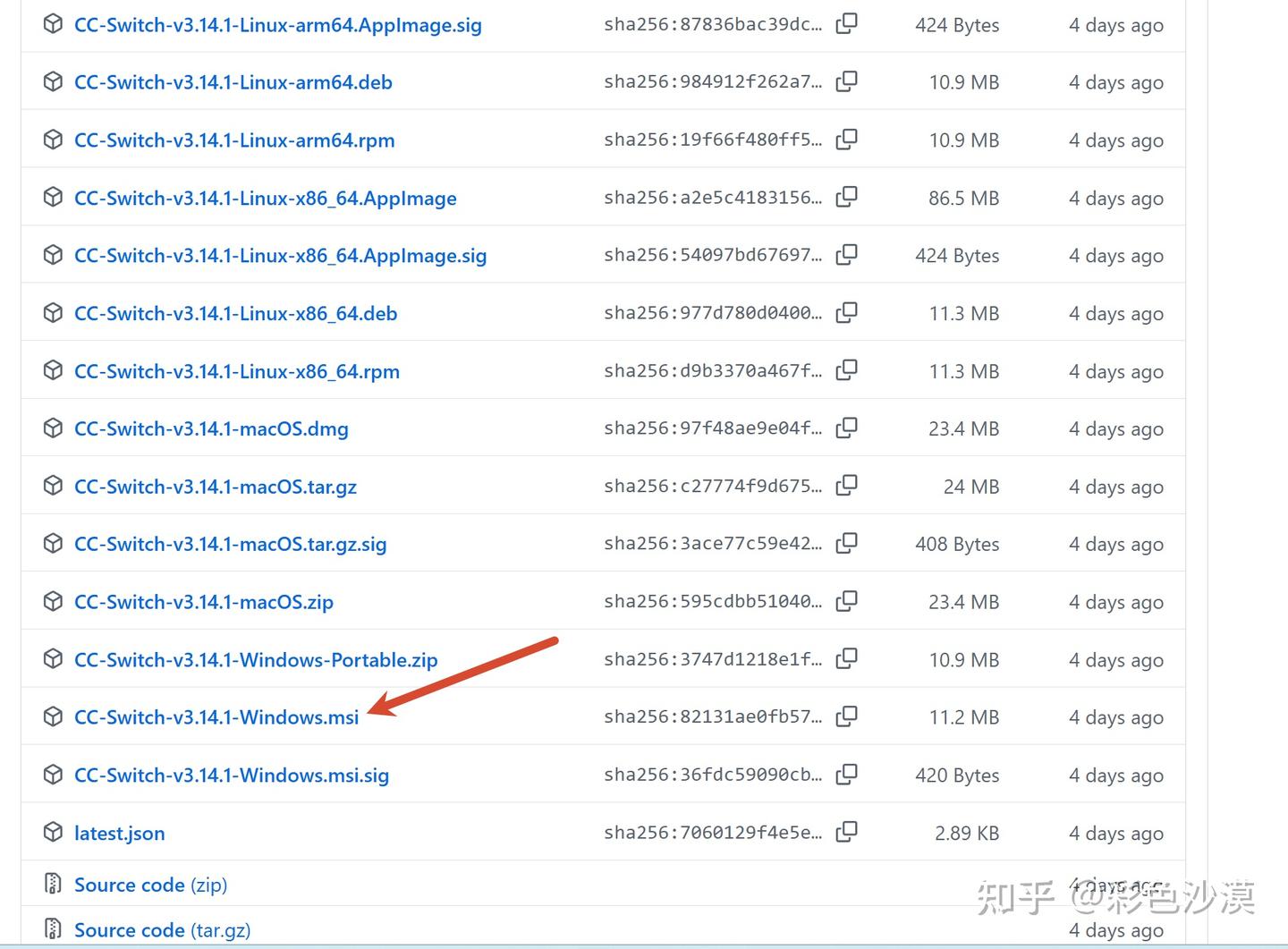Copy sha256 hash for Linux-x86_64.rpm
Screen dimensions: 1288x949
846,370
